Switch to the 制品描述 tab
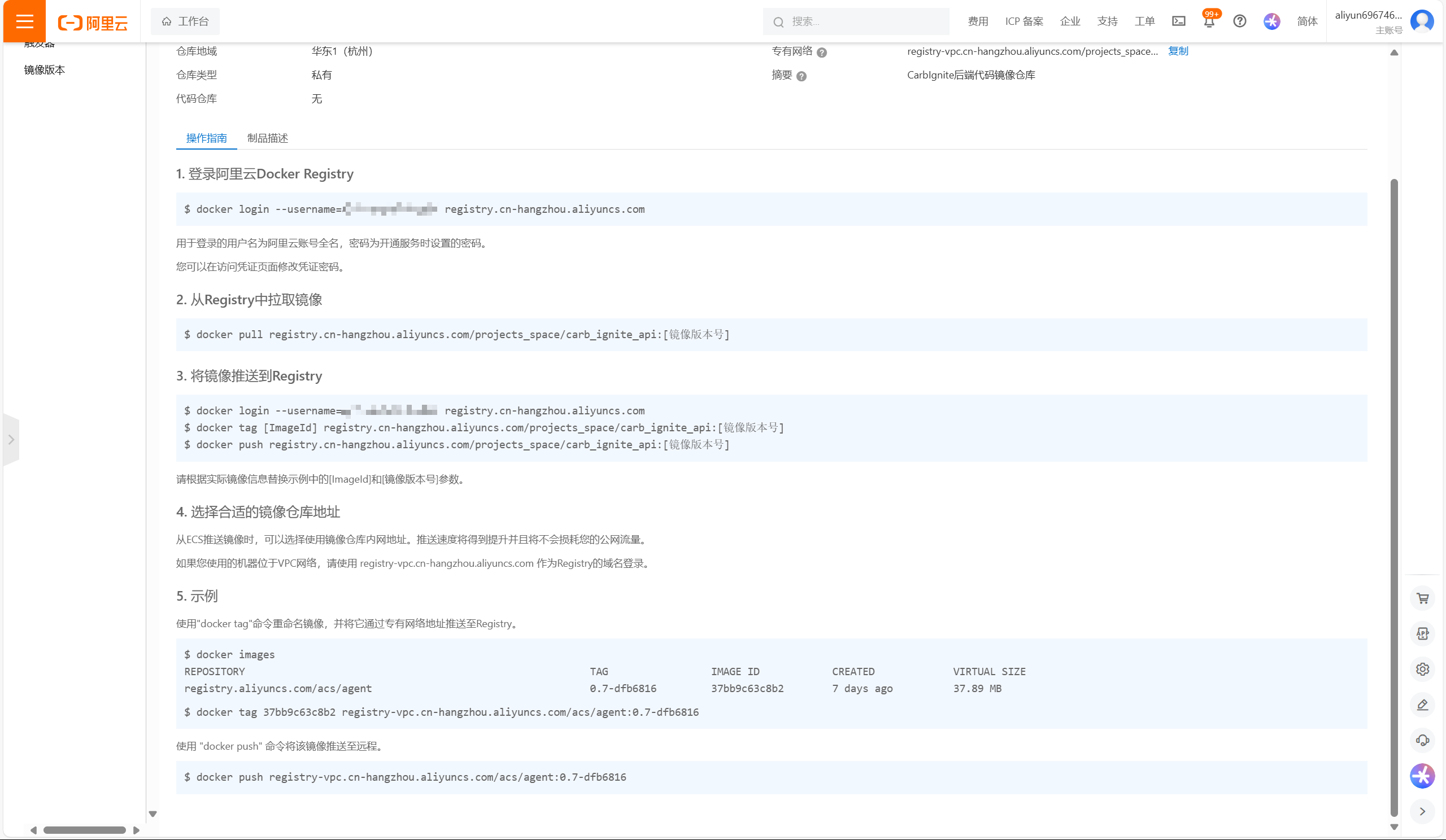The image size is (1446, 840). 267,138
